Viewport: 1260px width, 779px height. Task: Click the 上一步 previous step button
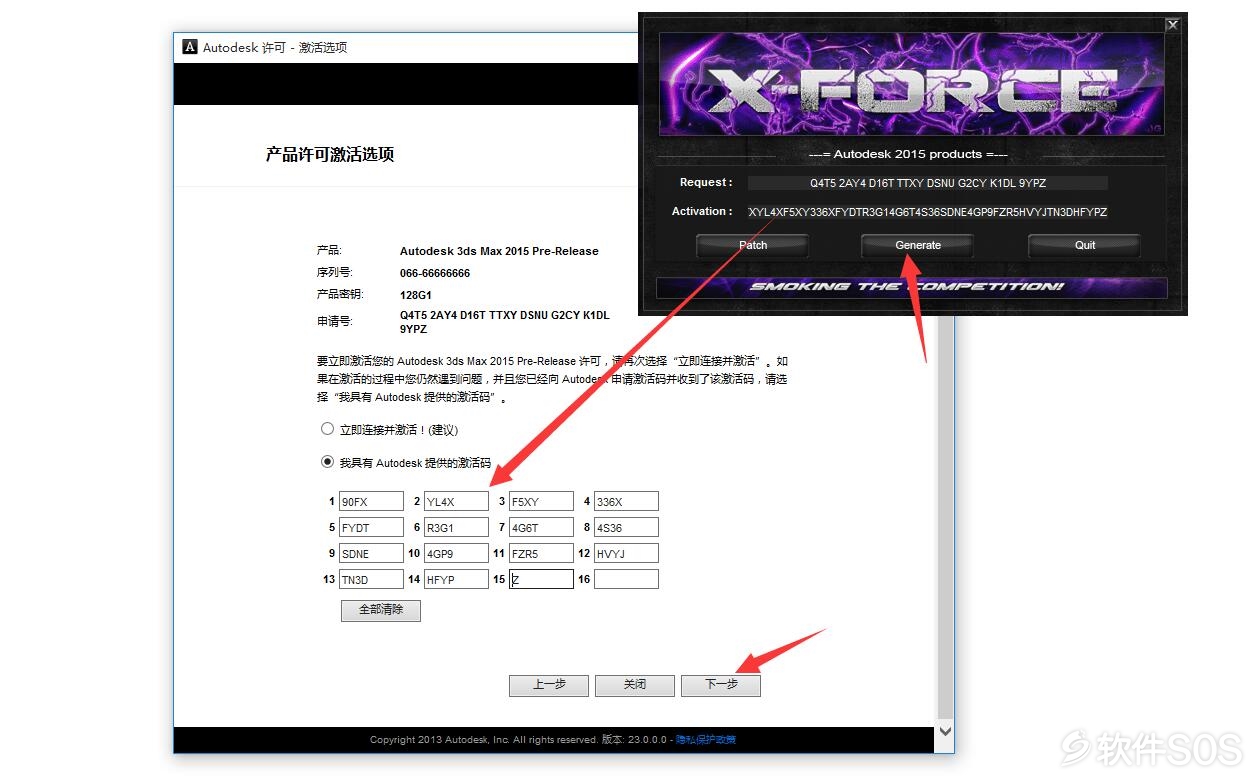point(549,685)
